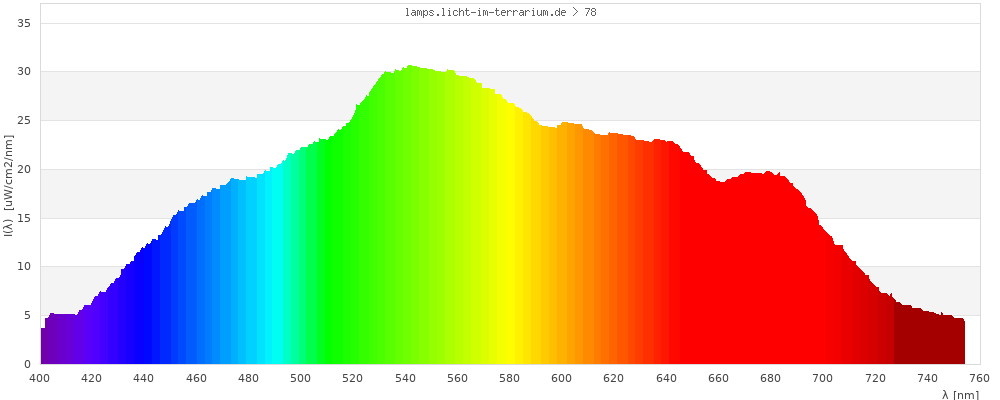This screenshot has width=1000, height=400.
Task: Click the 400 label on the wavelength axis
Action: coord(40,378)
